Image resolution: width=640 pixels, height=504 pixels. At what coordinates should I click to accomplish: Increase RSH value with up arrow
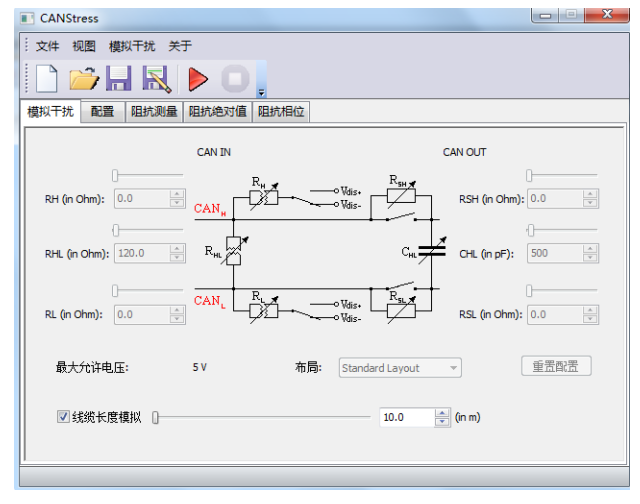pos(590,194)
